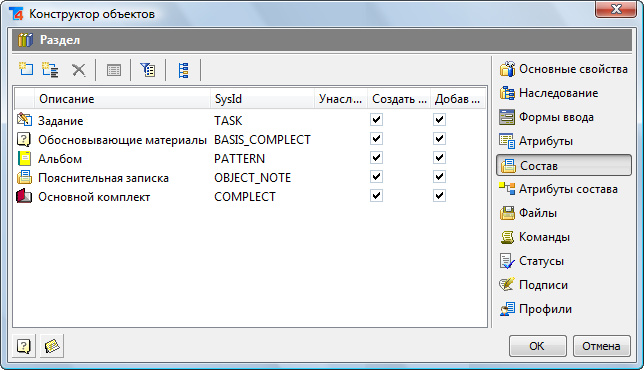The width and height of the screenshot is (644, 370).
Task: Toggle Добав checkbox for Задание
Action: click(439, 120)
